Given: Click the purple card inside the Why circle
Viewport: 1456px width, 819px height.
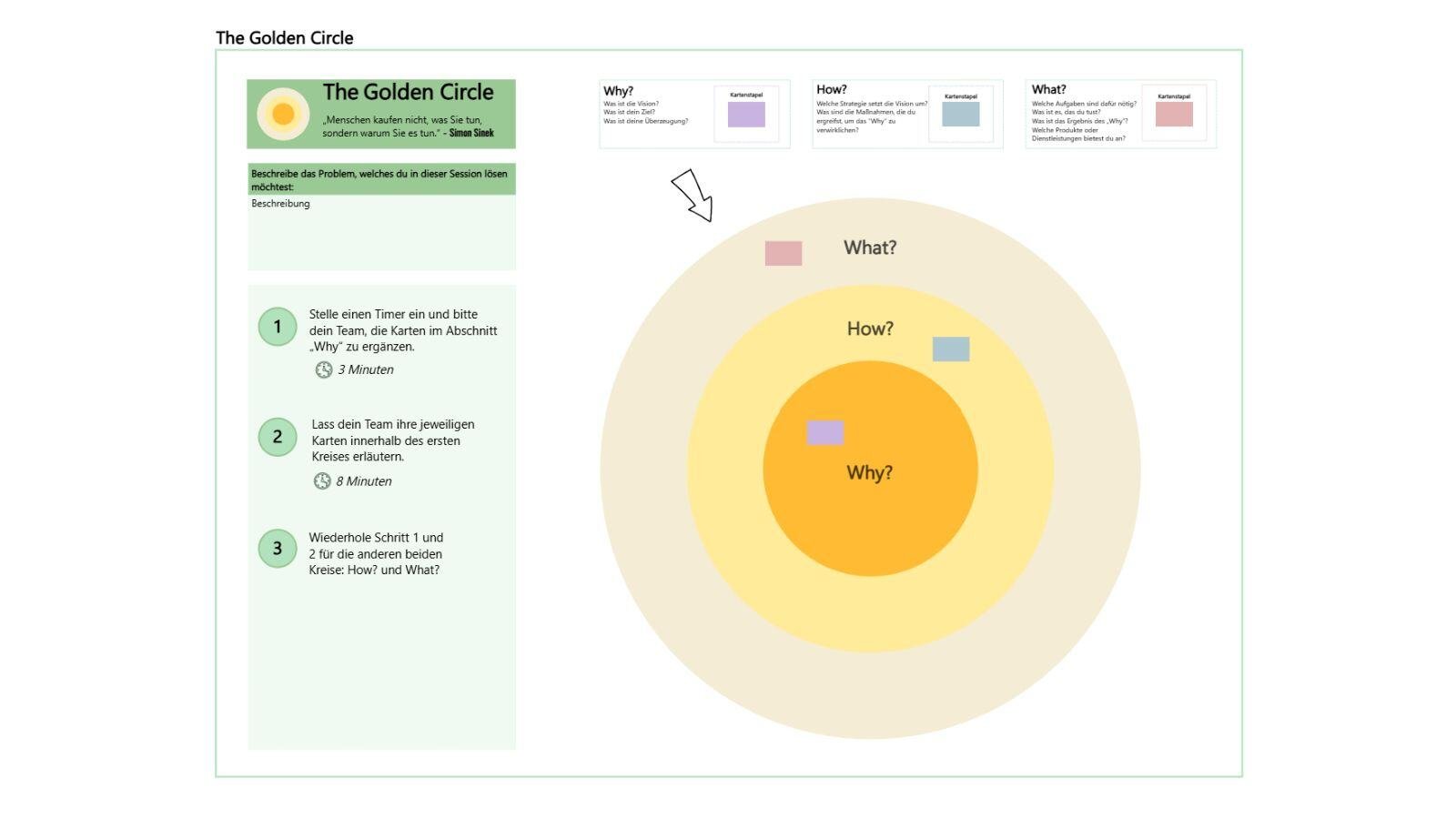Looking at the screenshot, I should click(x=824, y=430).
